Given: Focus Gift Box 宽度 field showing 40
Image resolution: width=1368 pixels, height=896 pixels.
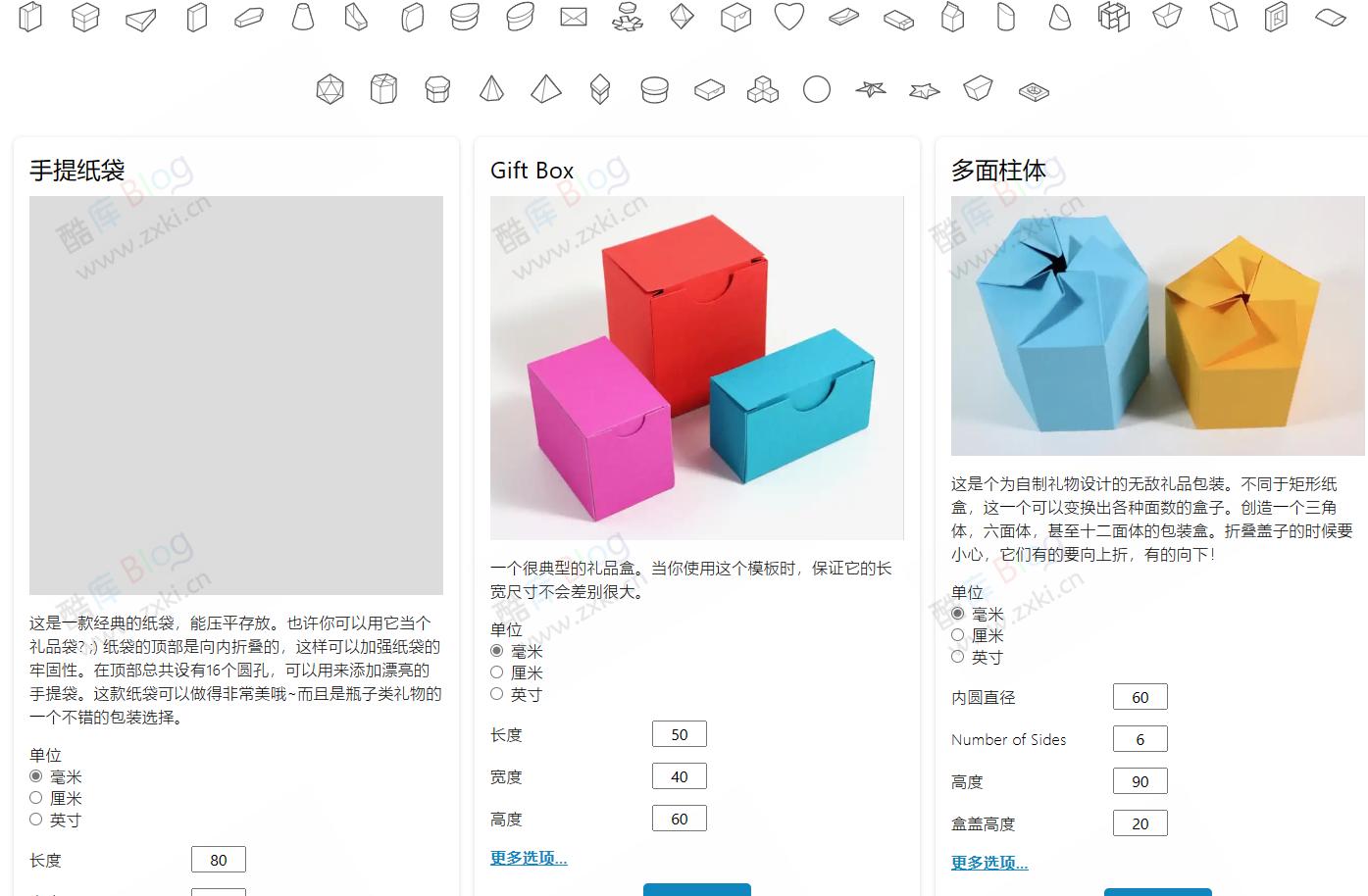Looking at the screenshot, I should tap(680, 776).
